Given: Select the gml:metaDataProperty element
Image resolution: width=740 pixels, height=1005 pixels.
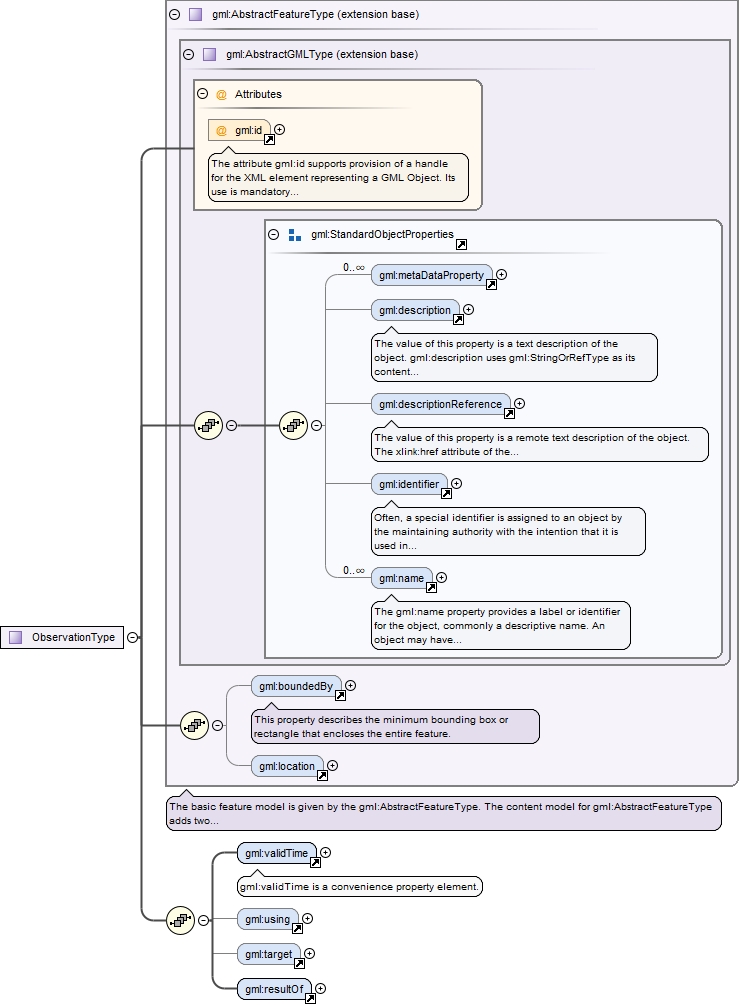Looking at the screenshot, I should (x=431, y=275).
